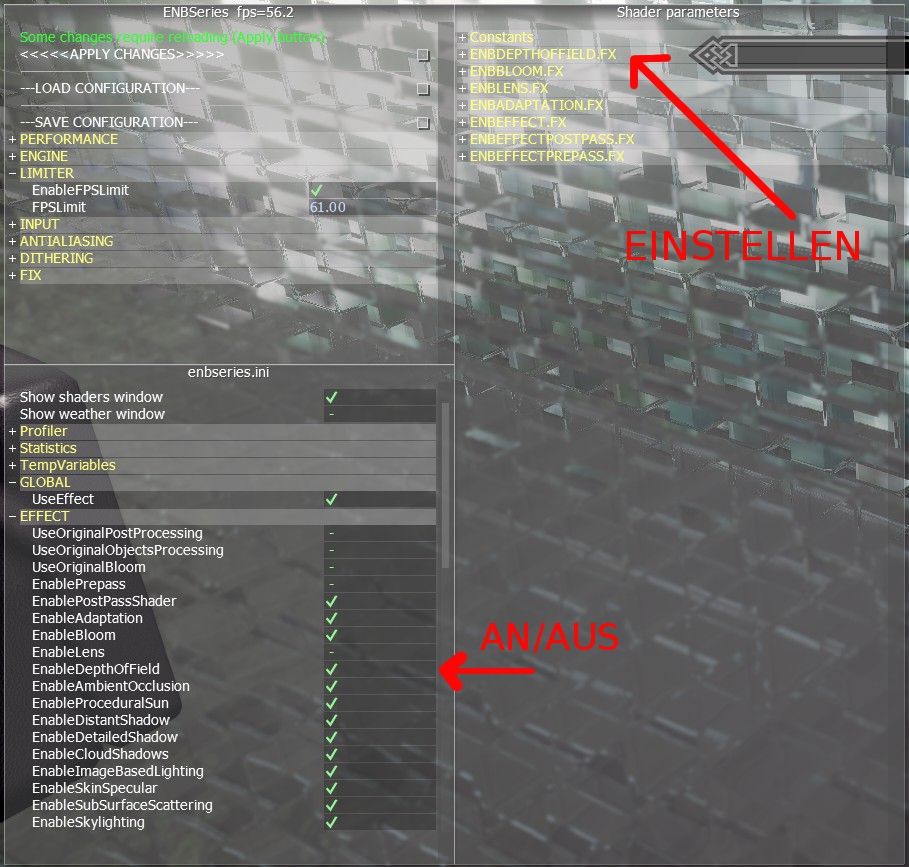Expand the TempVariables section
This screenshot has width=909, height=867.
[x=12, y=465]
